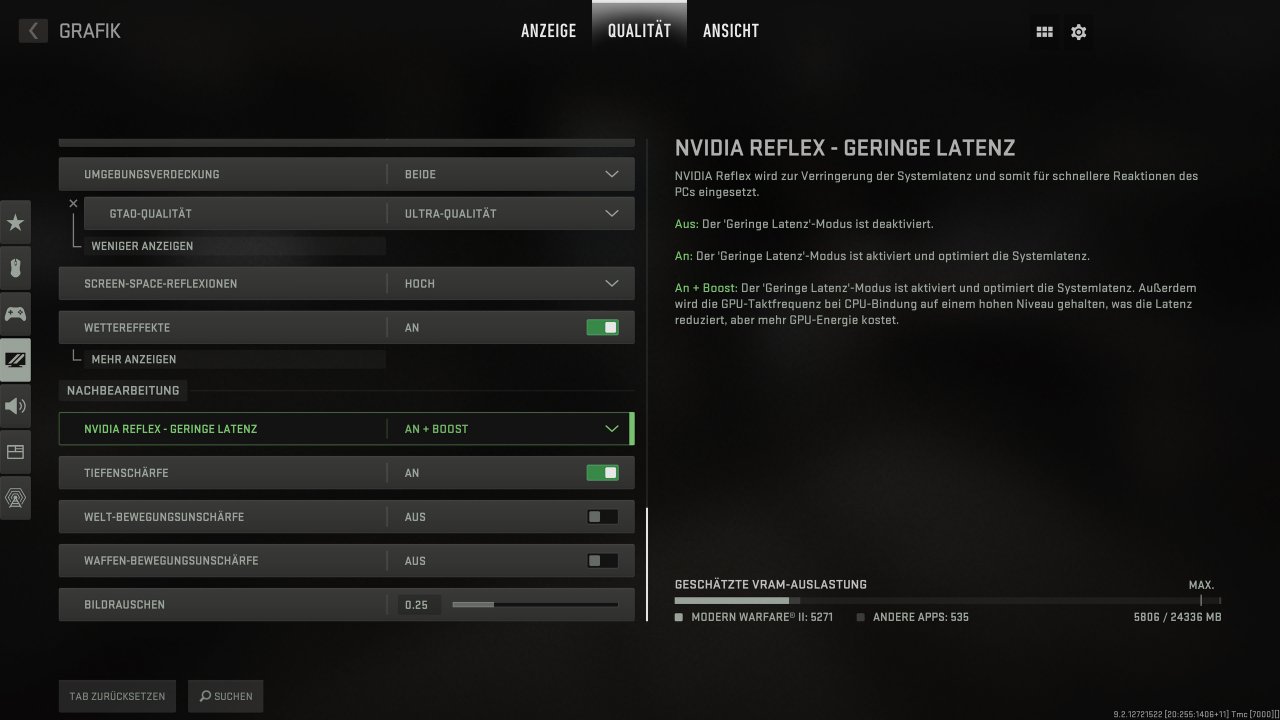The width and height of the screenshot is (1280, 720).
Task: Enable Welt-Bewegungsunschärfe toggle
Action: click(x=602, y=517)
